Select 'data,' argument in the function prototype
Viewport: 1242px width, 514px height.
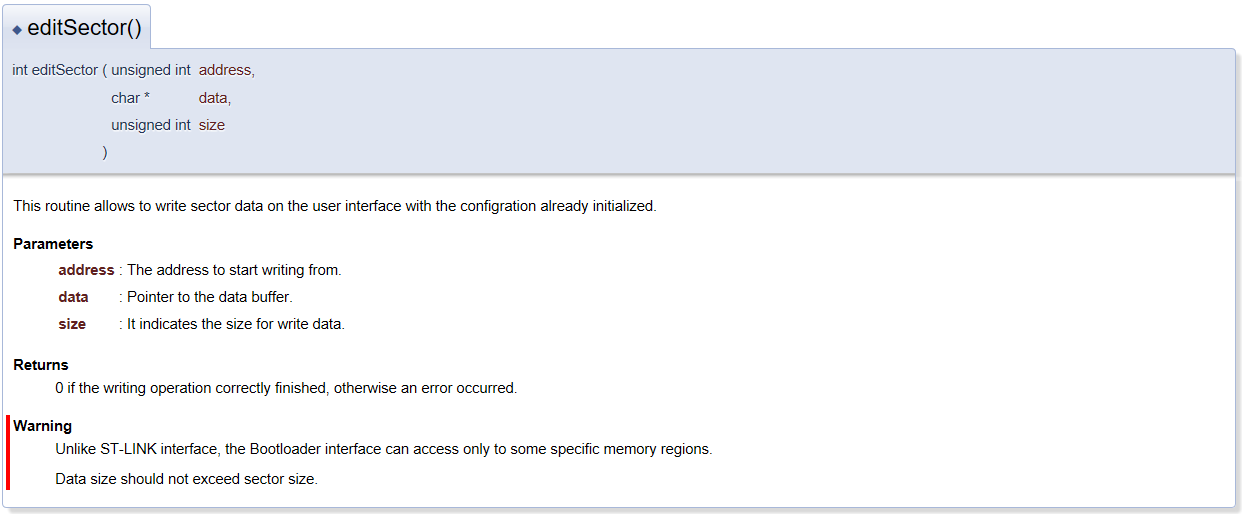pyautogui.click(x=215, y=98)
